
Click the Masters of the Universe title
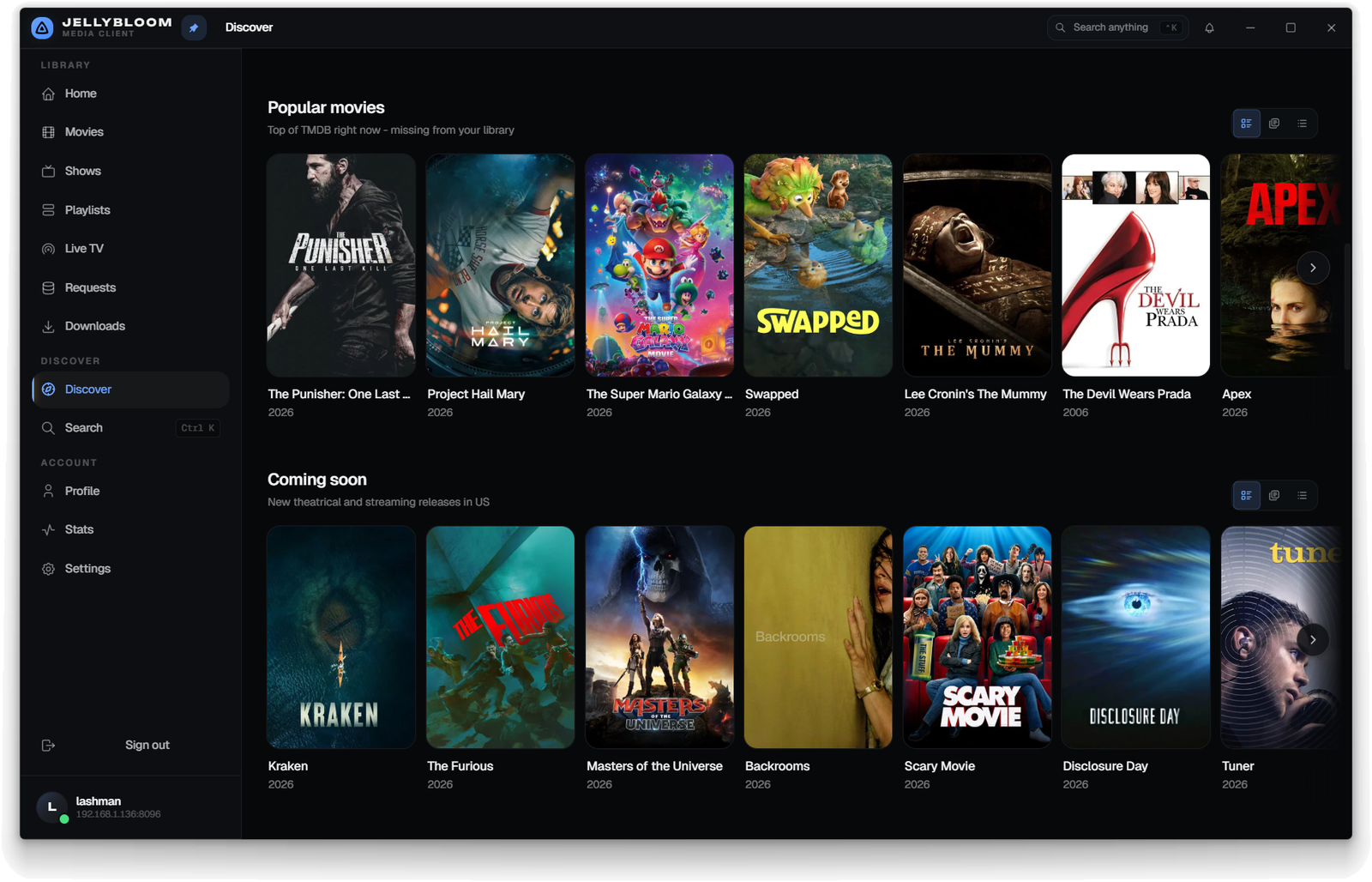pyautogui.click(x=654, y=766)
